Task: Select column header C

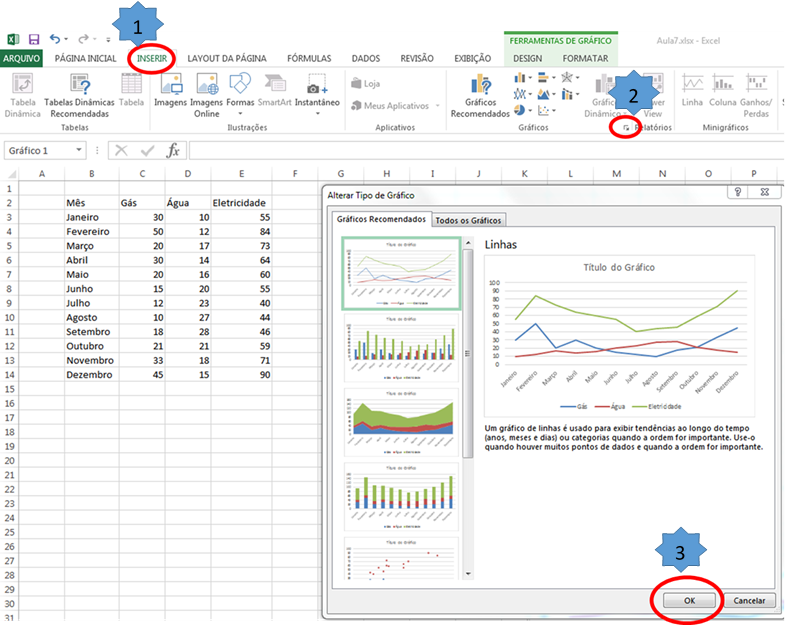Action: [x=142, y=174]
